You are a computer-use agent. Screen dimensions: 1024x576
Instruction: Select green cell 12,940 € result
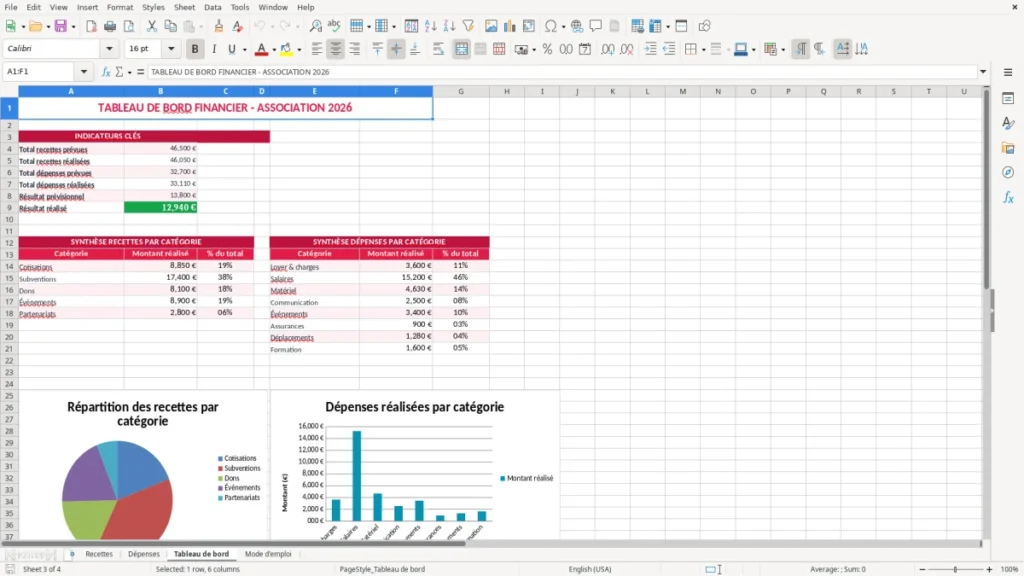161,208
